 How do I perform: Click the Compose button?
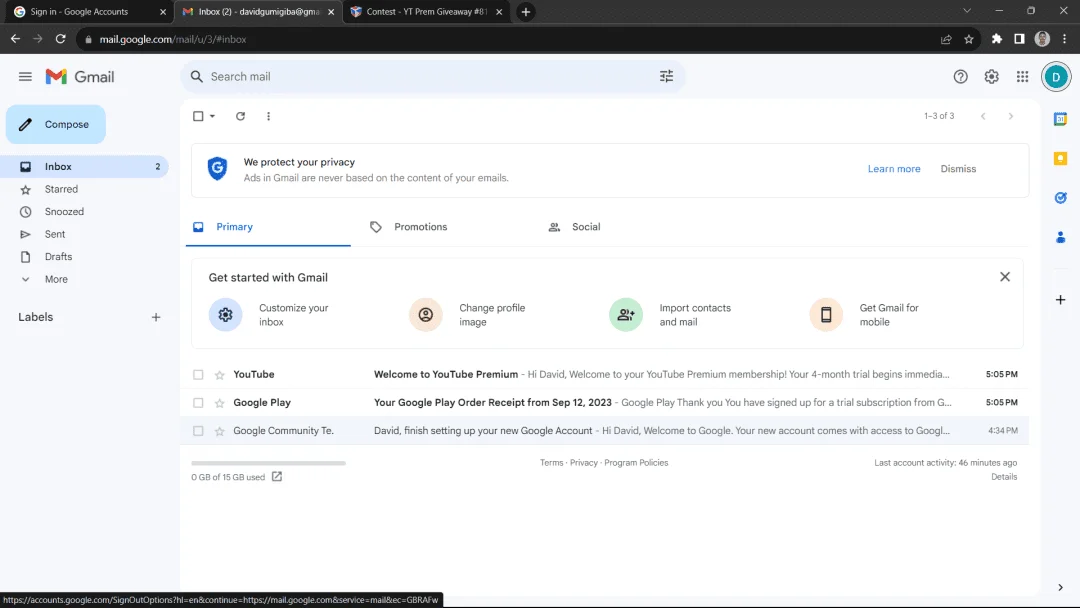pos(56,125)
